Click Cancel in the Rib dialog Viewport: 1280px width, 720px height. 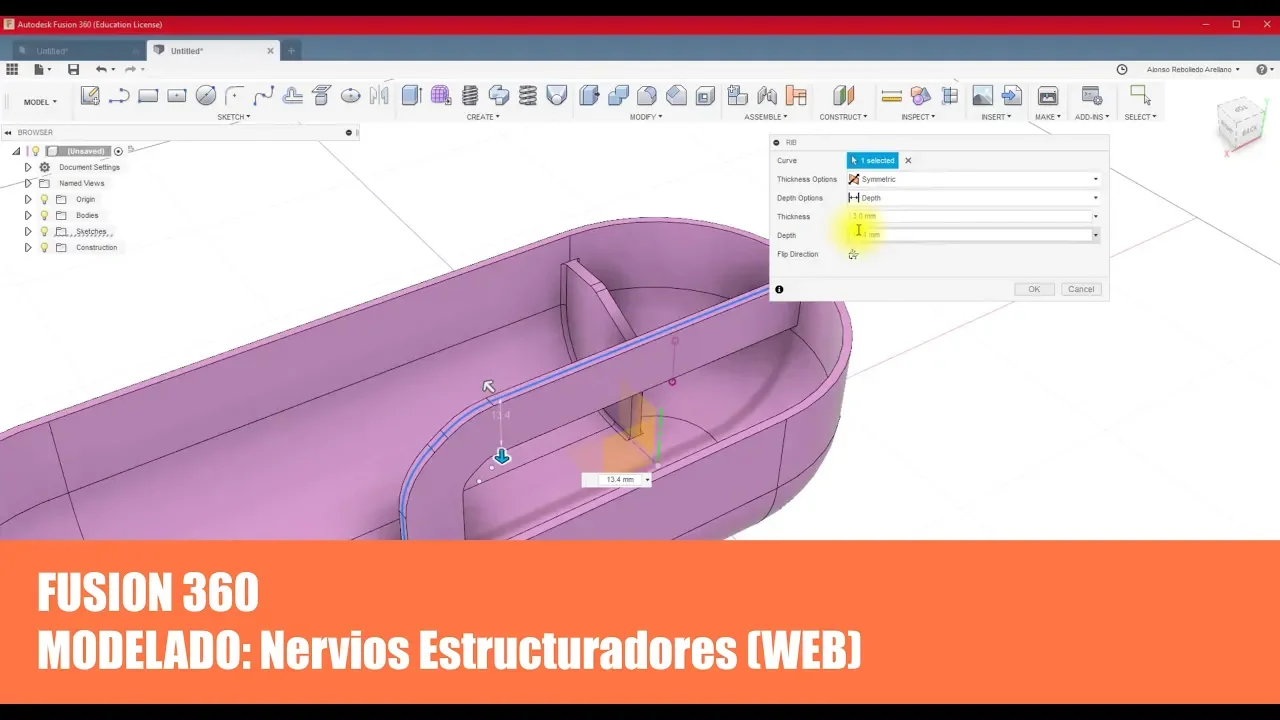1081,289
